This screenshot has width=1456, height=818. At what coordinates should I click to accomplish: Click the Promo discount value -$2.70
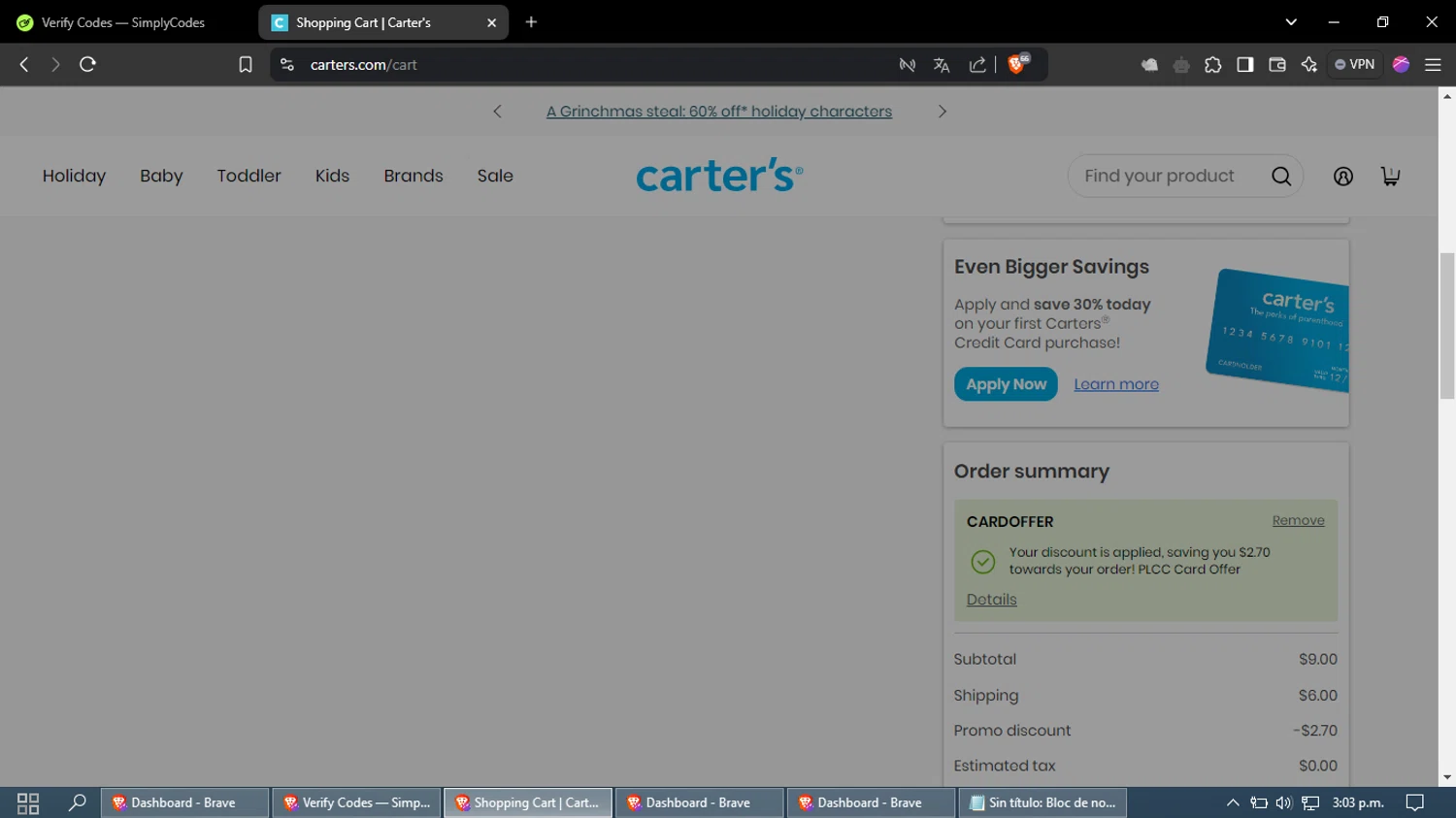[x=1315, y=731]
